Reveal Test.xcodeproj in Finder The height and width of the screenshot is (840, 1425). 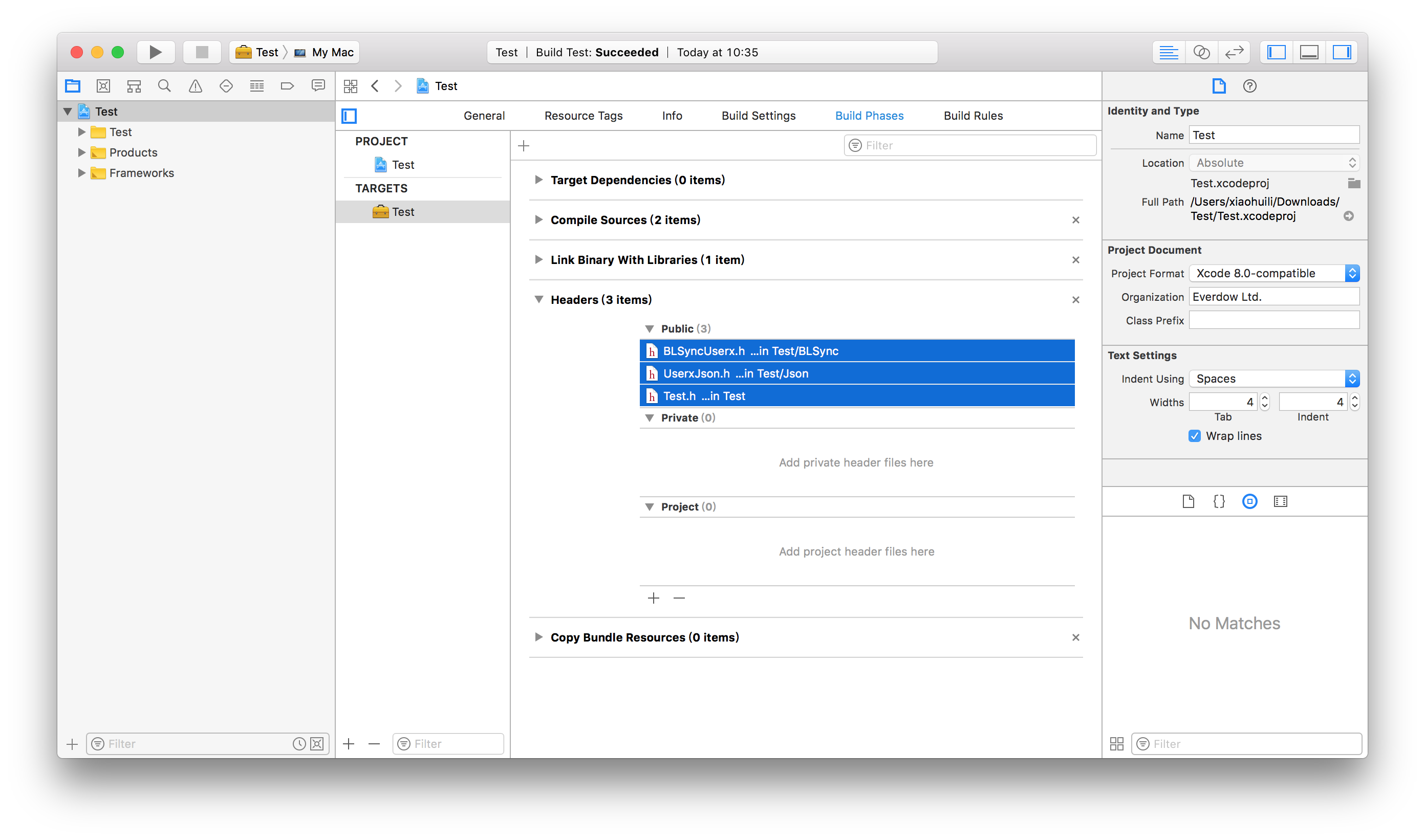tap(1349, 216)
